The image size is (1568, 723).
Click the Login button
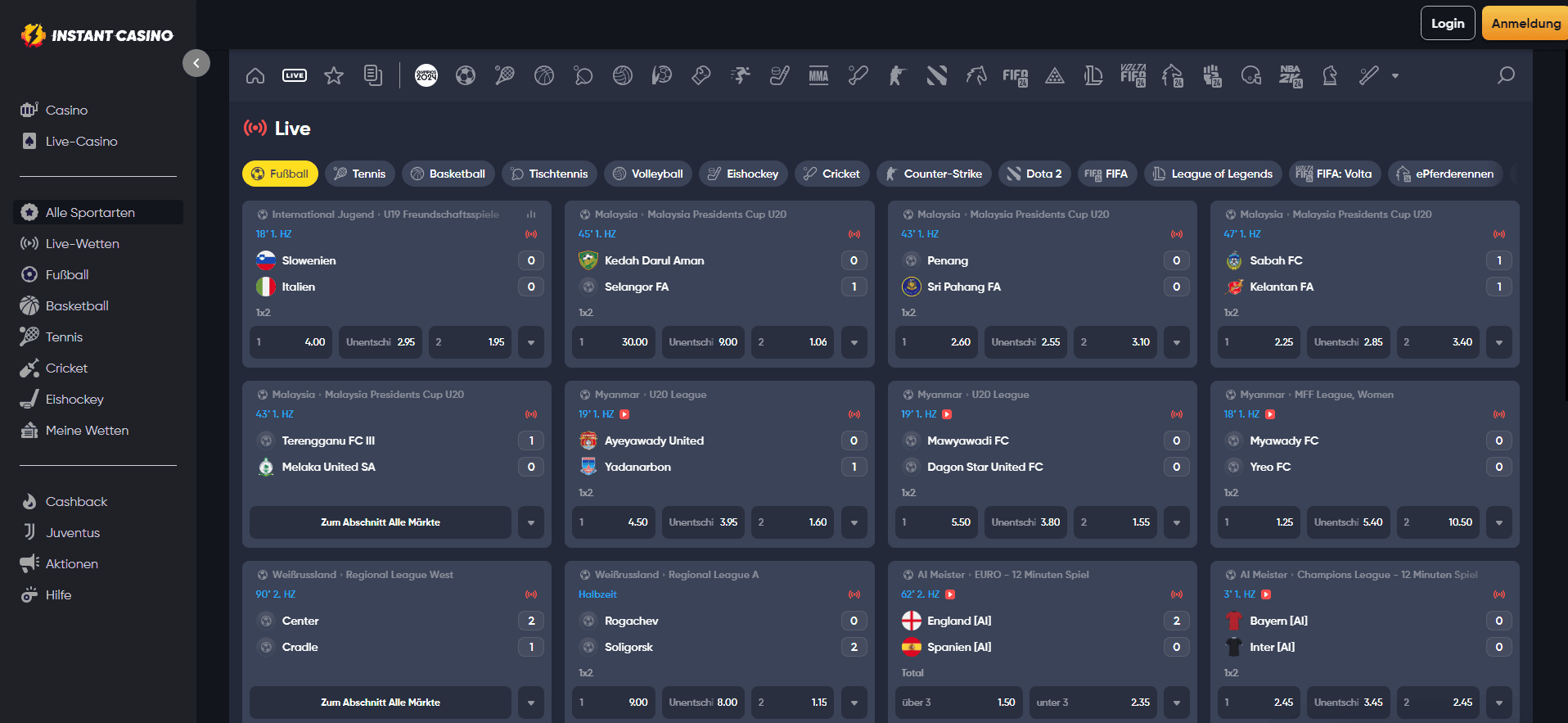[1448, 23]
